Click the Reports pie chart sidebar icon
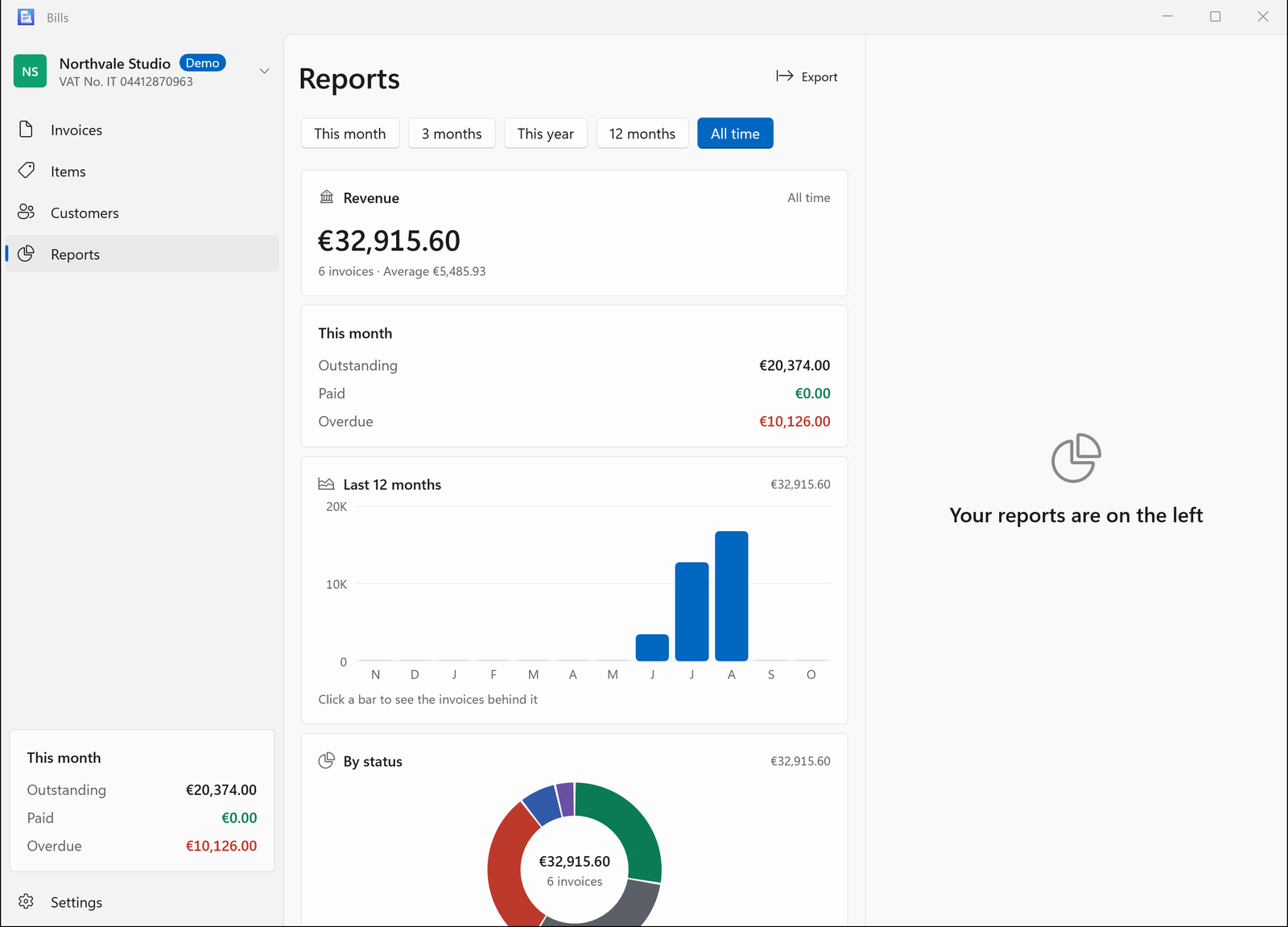The height and width of the screenshot is (927, 1288). 26,253
